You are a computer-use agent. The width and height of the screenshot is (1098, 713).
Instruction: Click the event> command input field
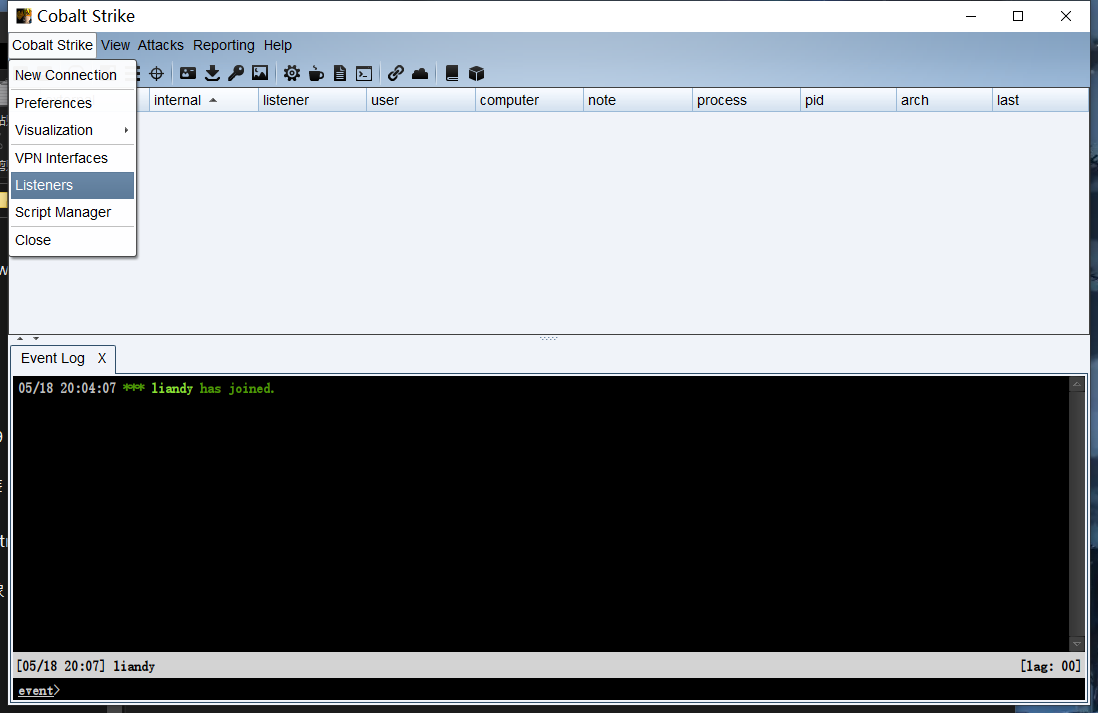point(549,690)
